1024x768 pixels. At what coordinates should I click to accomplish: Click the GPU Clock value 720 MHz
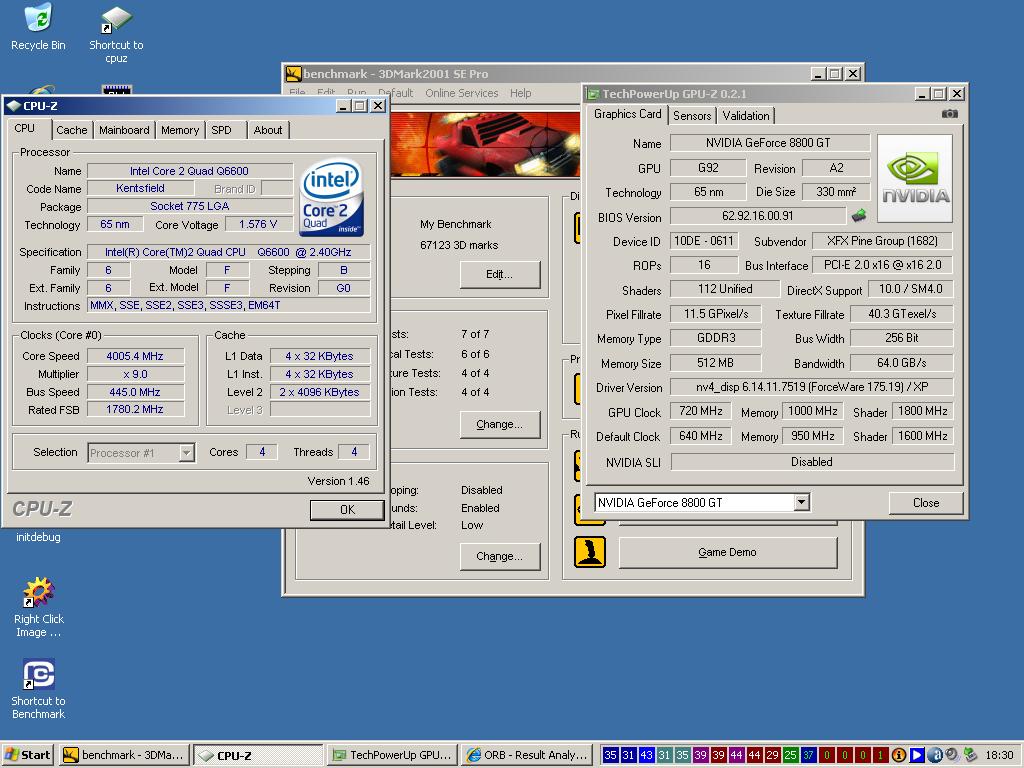coord(701,411)
